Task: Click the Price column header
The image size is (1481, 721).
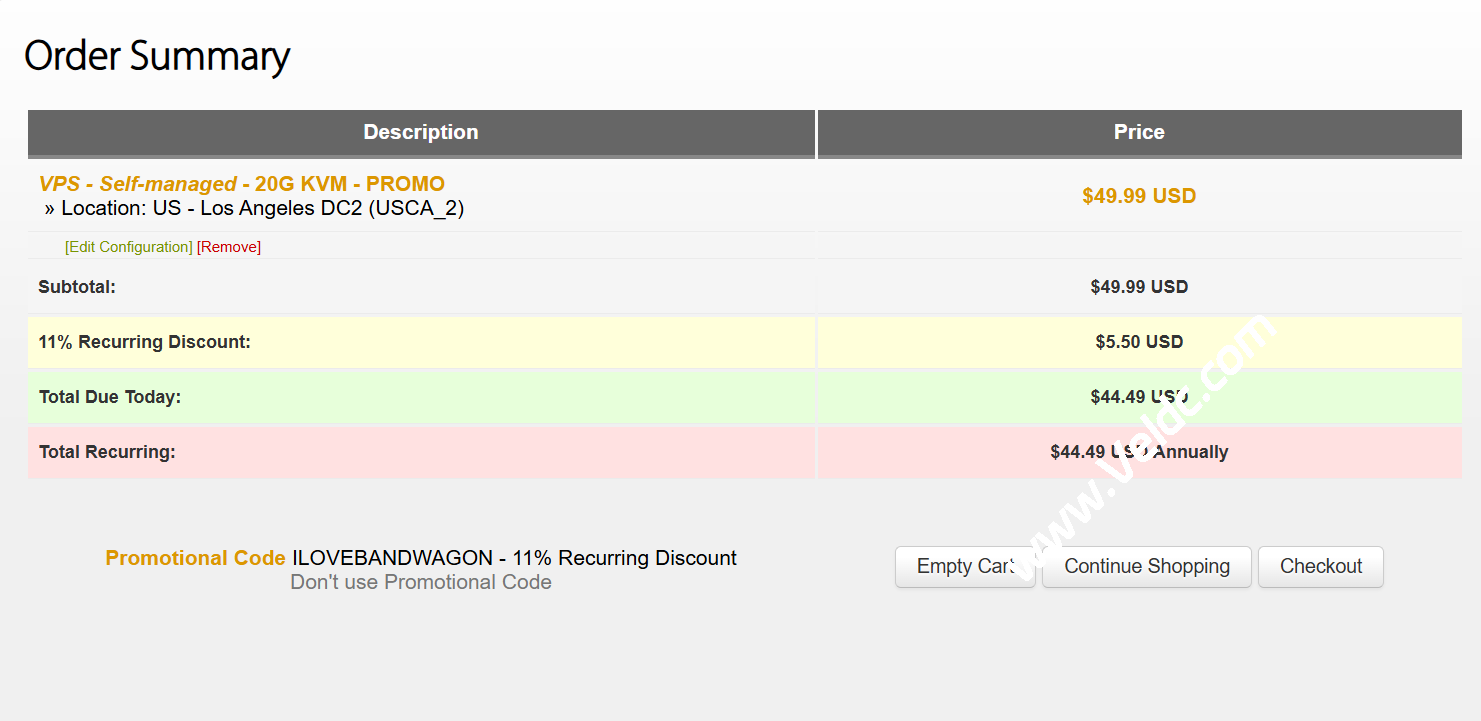Action: [1139, 132]
